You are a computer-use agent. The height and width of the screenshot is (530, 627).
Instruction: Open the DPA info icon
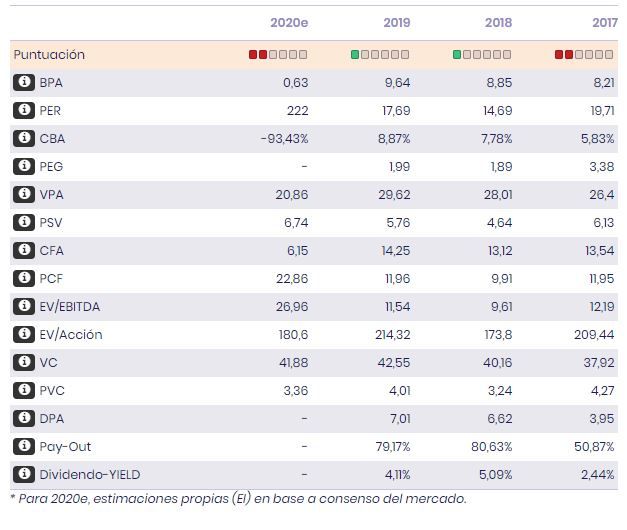point(23,419)
